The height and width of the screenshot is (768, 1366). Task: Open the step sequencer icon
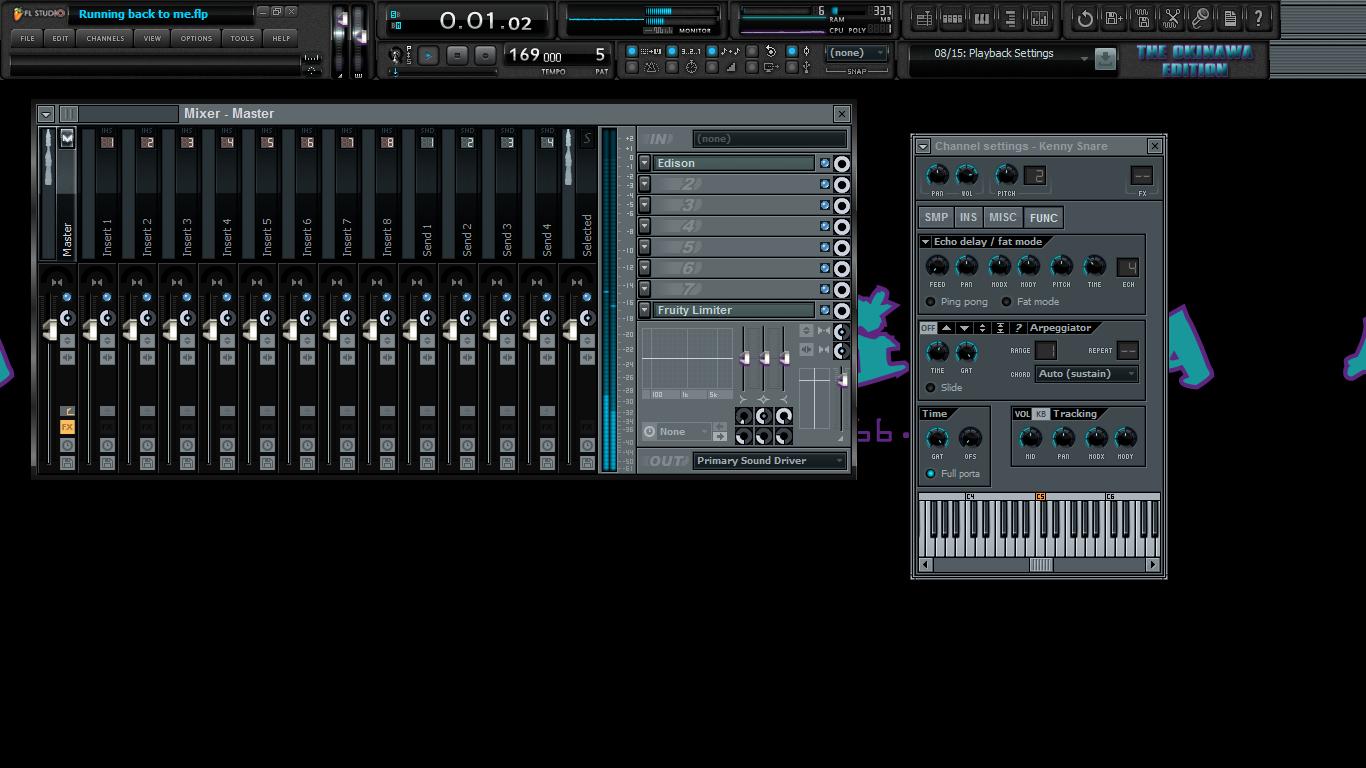pos(953,18)
